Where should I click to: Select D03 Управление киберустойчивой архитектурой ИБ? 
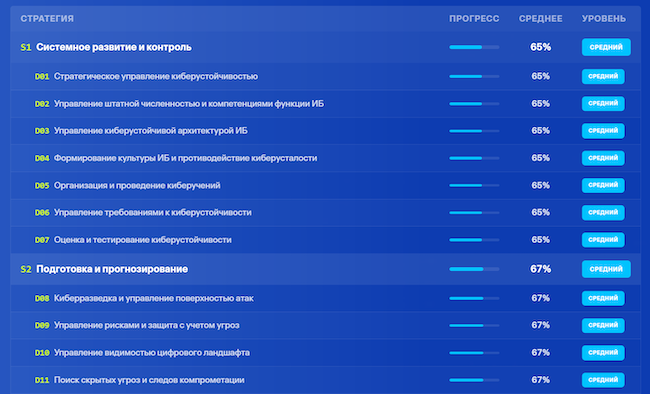click(325, 131)
